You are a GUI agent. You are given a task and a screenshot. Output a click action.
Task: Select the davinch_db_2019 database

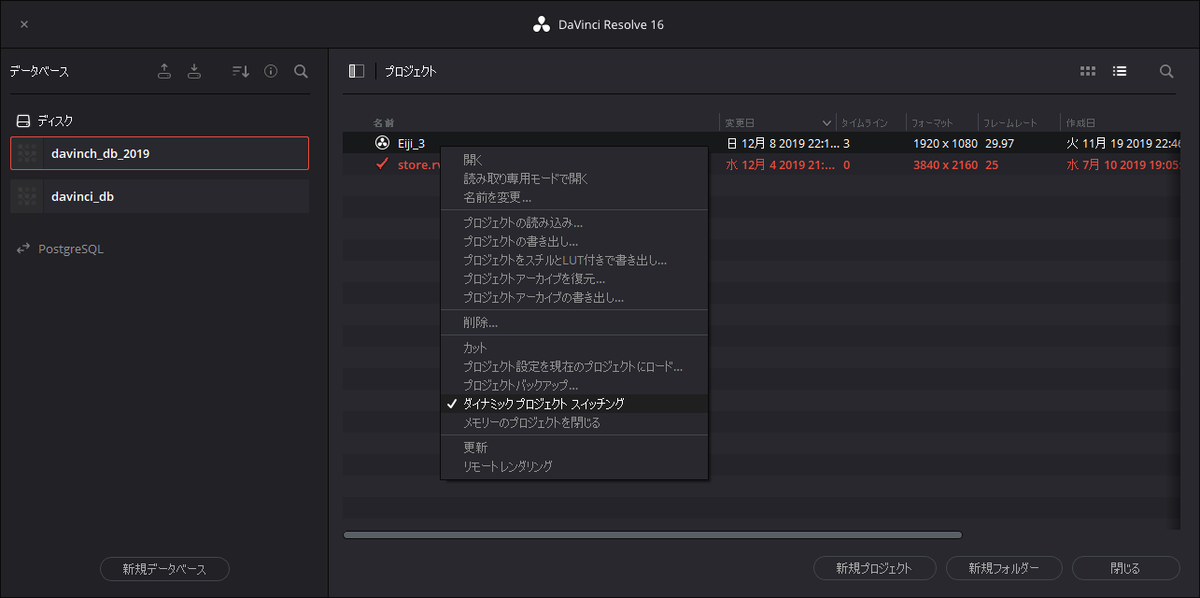pos(160,154)
